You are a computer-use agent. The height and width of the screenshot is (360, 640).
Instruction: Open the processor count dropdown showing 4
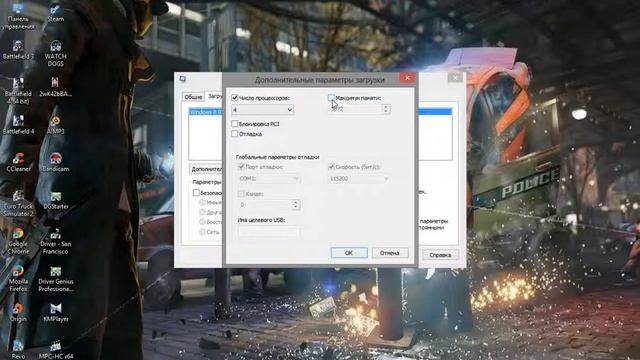tap(262, 110)
